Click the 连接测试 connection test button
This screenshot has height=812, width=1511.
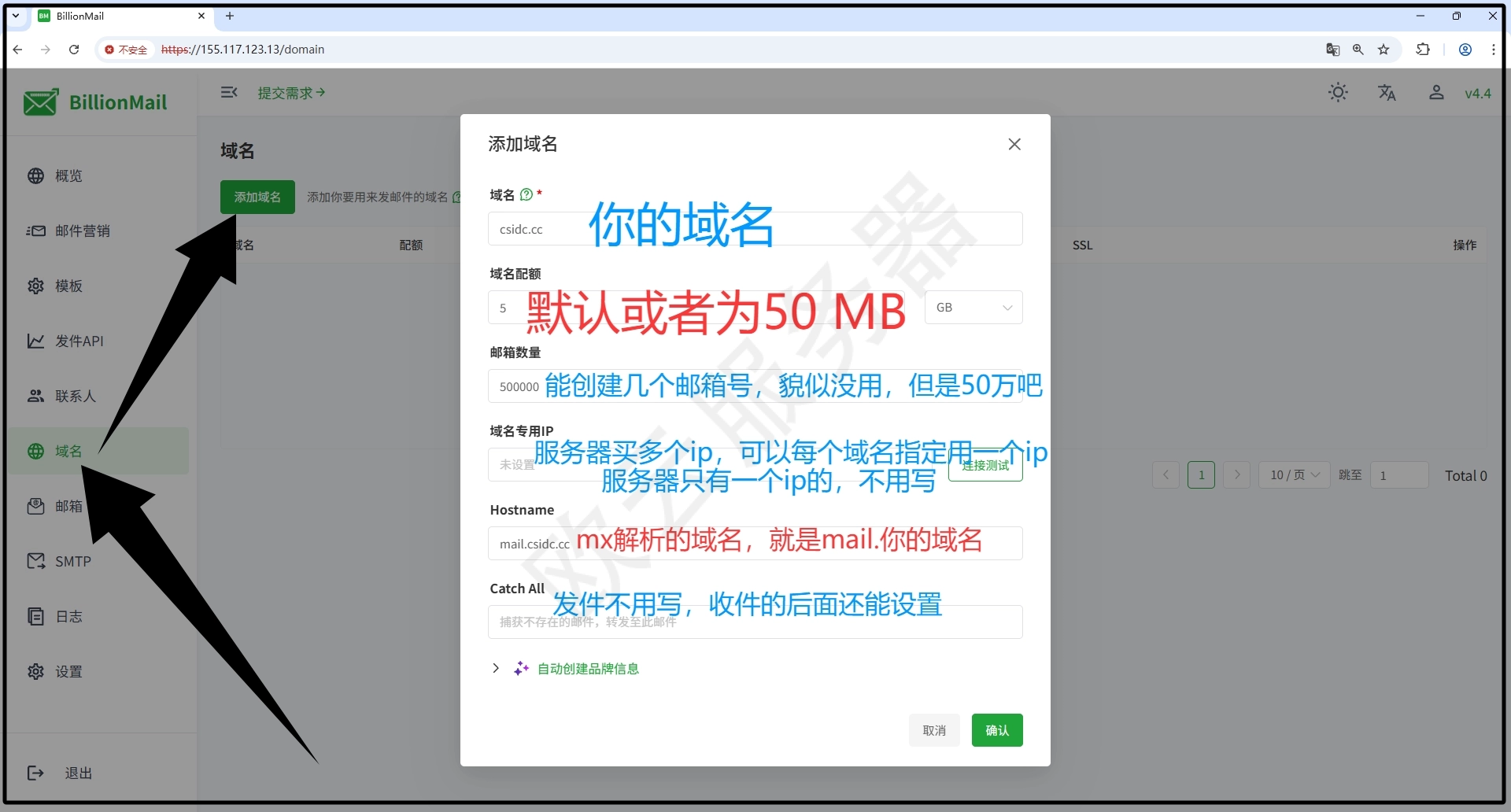click(985, 465)
